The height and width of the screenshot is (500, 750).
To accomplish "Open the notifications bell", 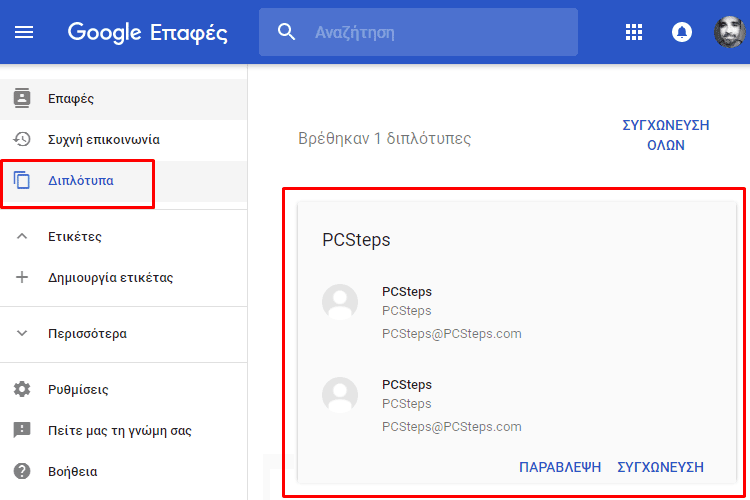I will coord(682,33).
